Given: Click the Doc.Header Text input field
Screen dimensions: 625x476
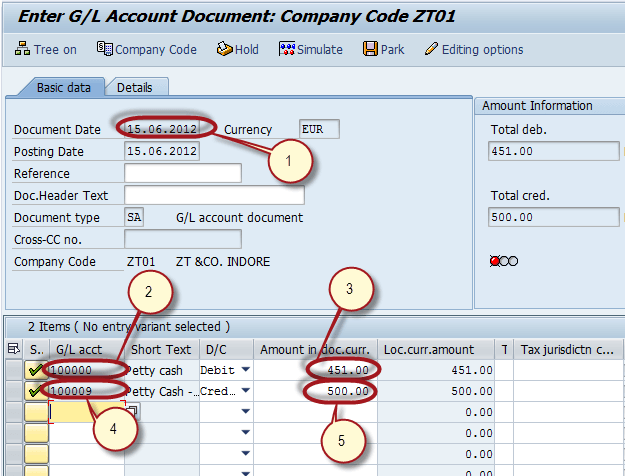Looking at the screenshot, I should pyautogui.click(x=214, y=195).
